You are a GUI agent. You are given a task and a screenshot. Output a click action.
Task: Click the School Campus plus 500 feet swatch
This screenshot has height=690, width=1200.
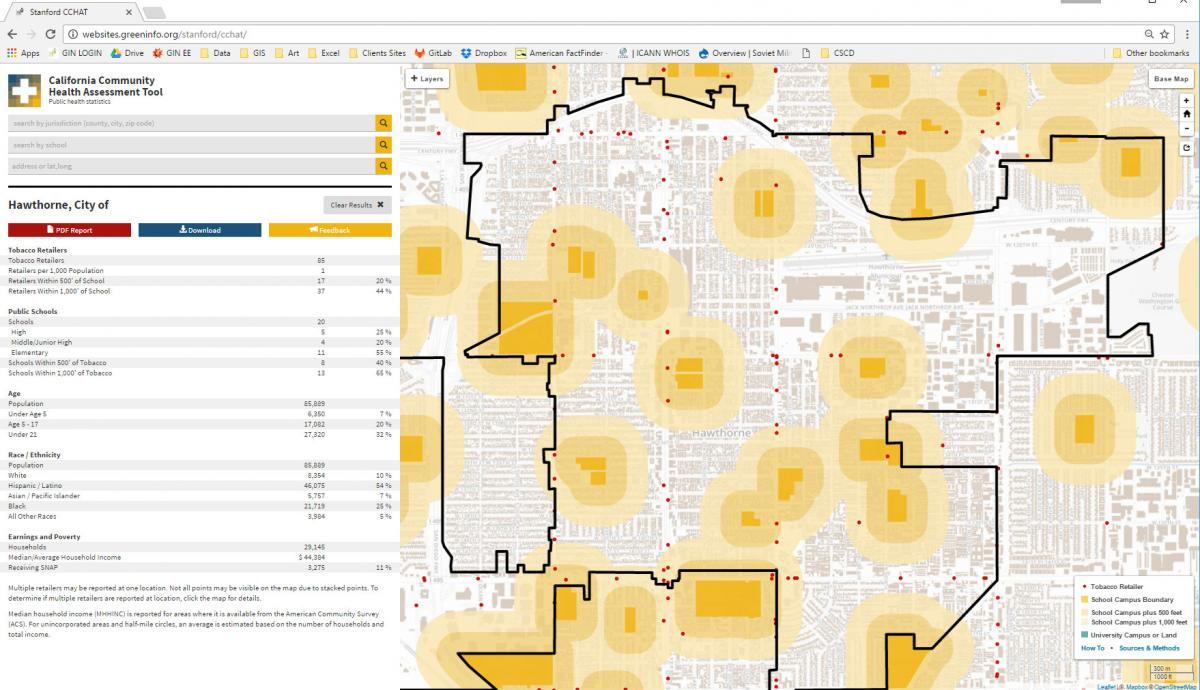coord(1083,611)
